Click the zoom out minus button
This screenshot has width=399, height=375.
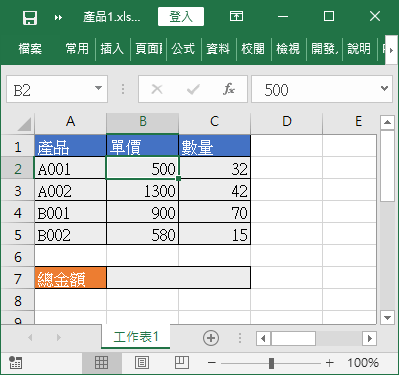pyautogui.click(x=212, y=363)
